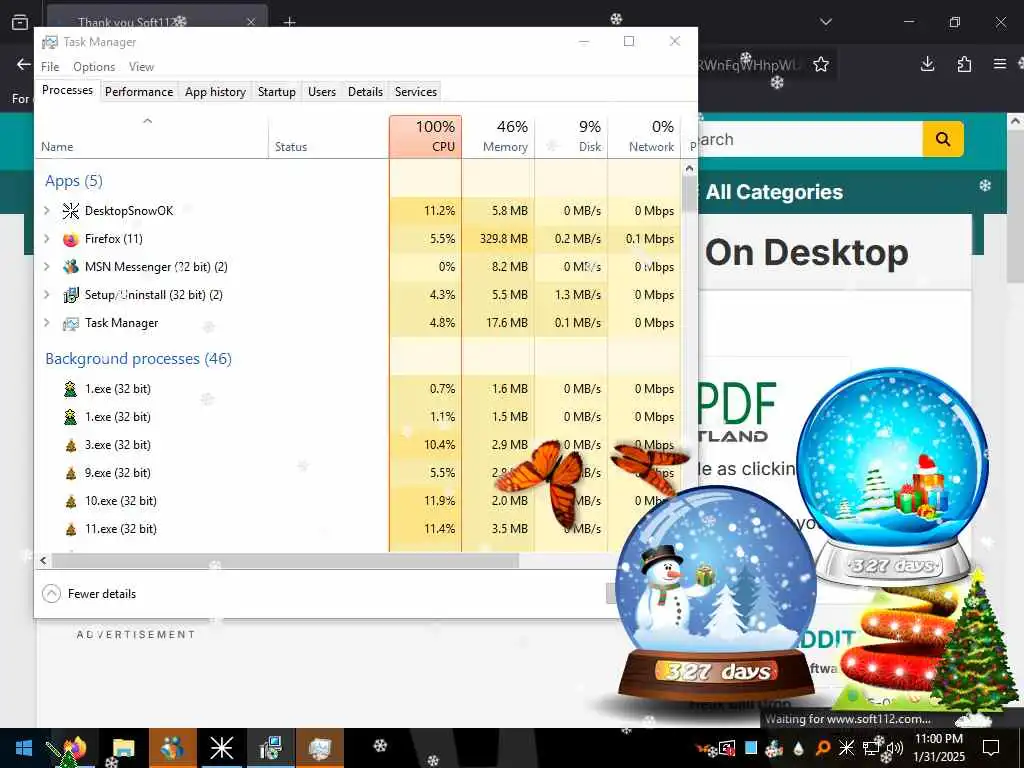The image size is (1024, 768).
Task: Click Task Manager vertical scrollbar thumb
Action: click(x=689, y=194)
